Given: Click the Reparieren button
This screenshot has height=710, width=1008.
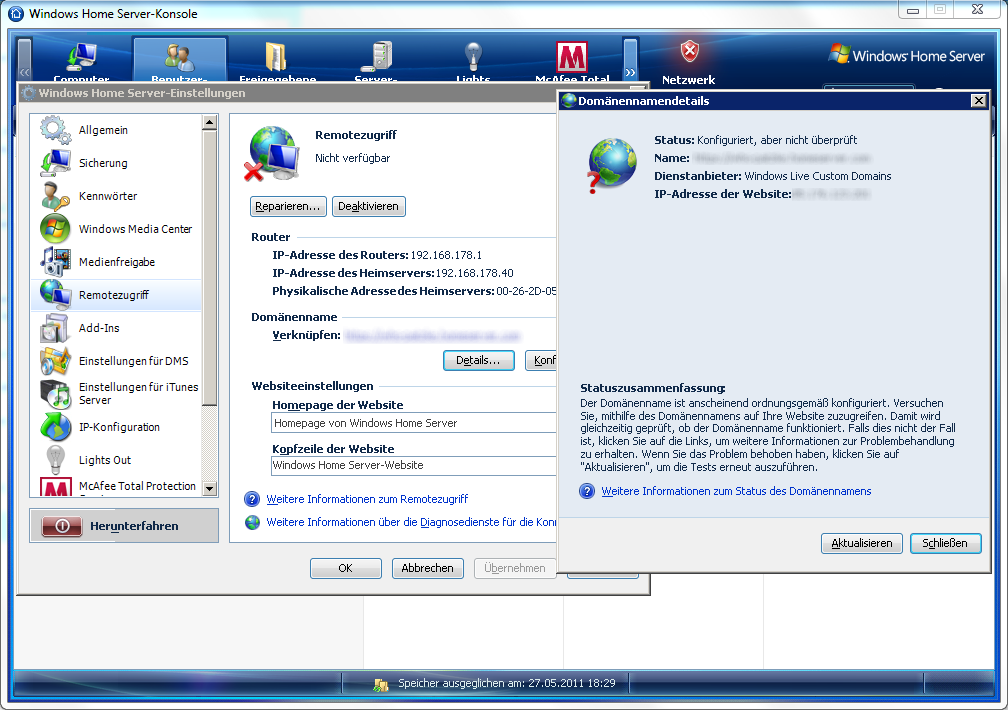Looking at the screenshot, I should pyautogui.click(x=288, y=206).
